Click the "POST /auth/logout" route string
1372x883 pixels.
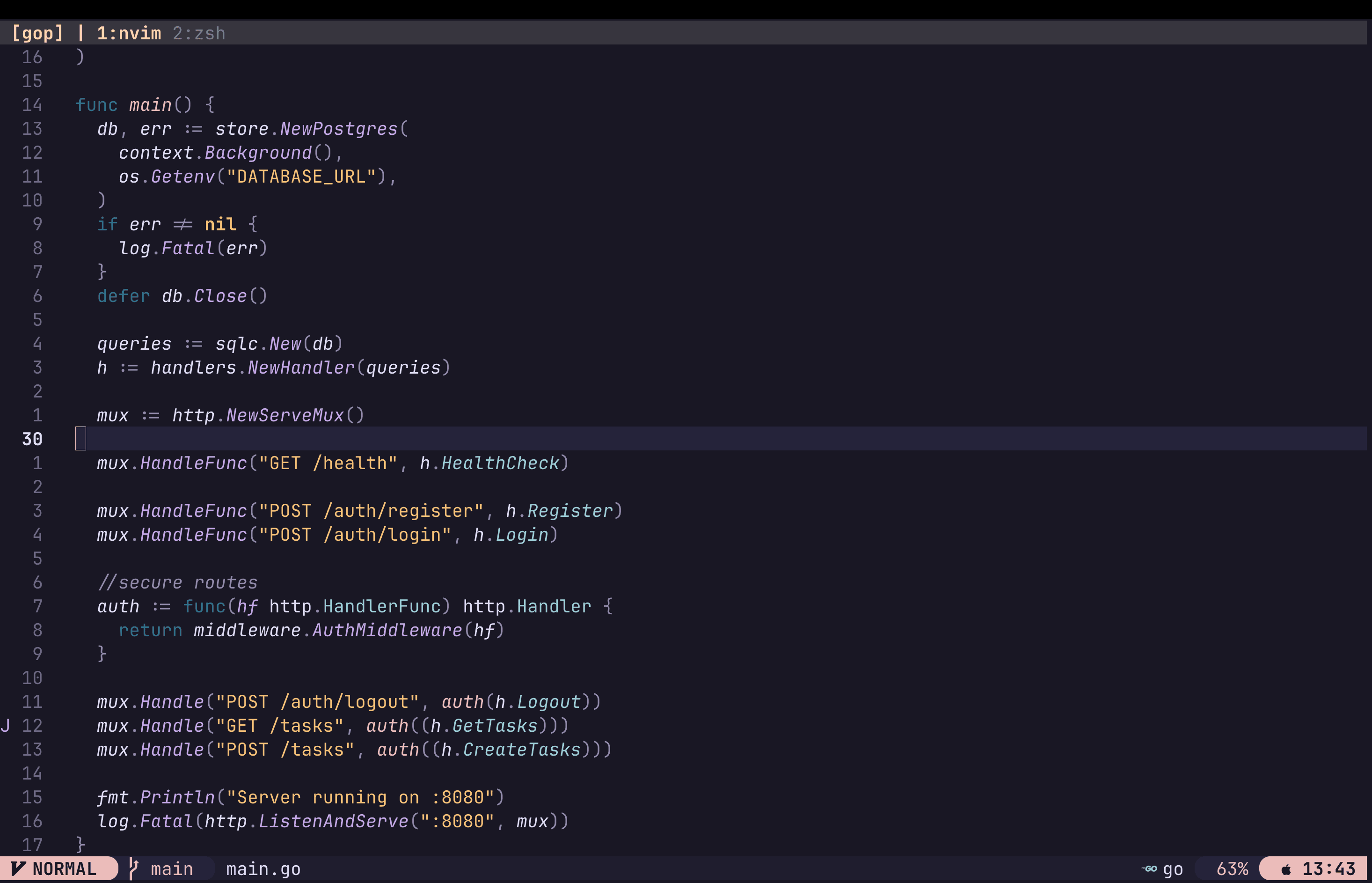point(318,701)
